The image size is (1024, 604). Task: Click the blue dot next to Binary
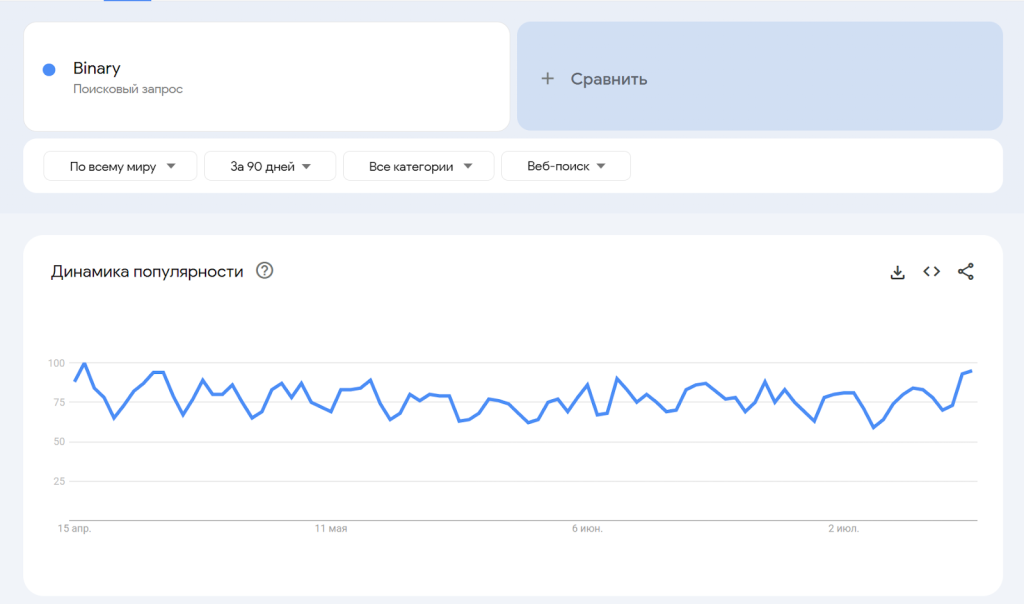click(49, 70)
